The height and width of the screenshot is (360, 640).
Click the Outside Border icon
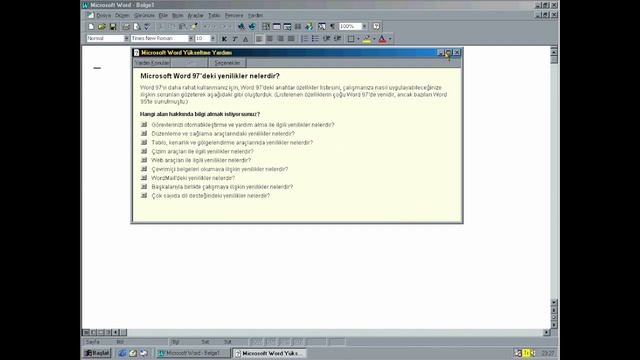click(x=351, y=39)
